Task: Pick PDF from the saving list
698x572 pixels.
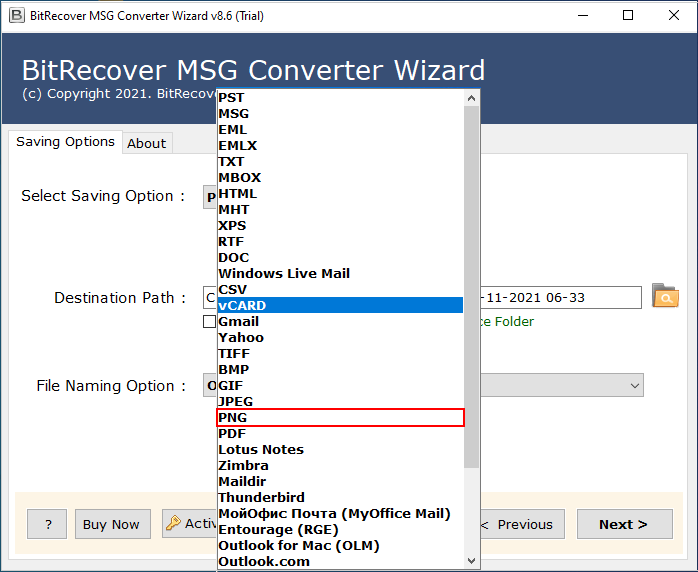Action: coord(340,434)
